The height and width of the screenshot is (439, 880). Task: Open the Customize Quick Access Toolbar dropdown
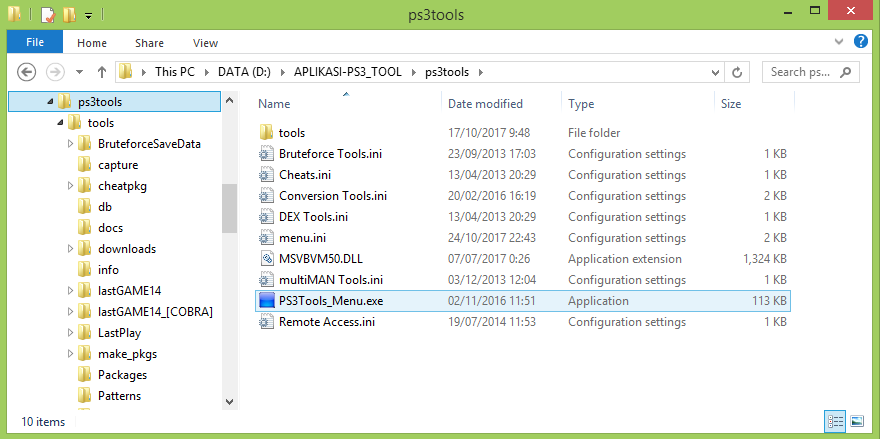tap(88, 16)
